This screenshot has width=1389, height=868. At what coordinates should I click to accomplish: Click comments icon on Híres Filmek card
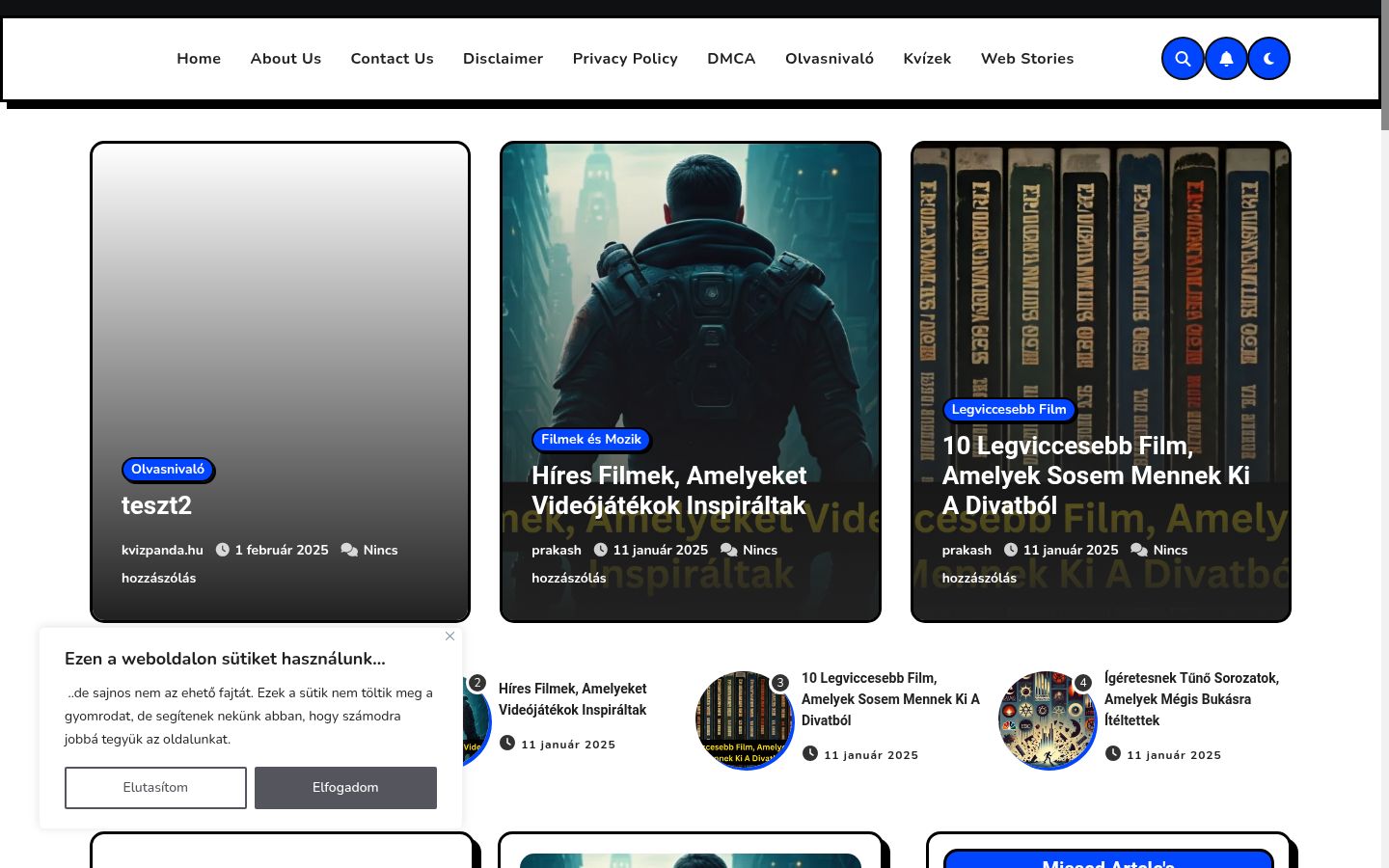pyautogui.click(x=729, y=550)
